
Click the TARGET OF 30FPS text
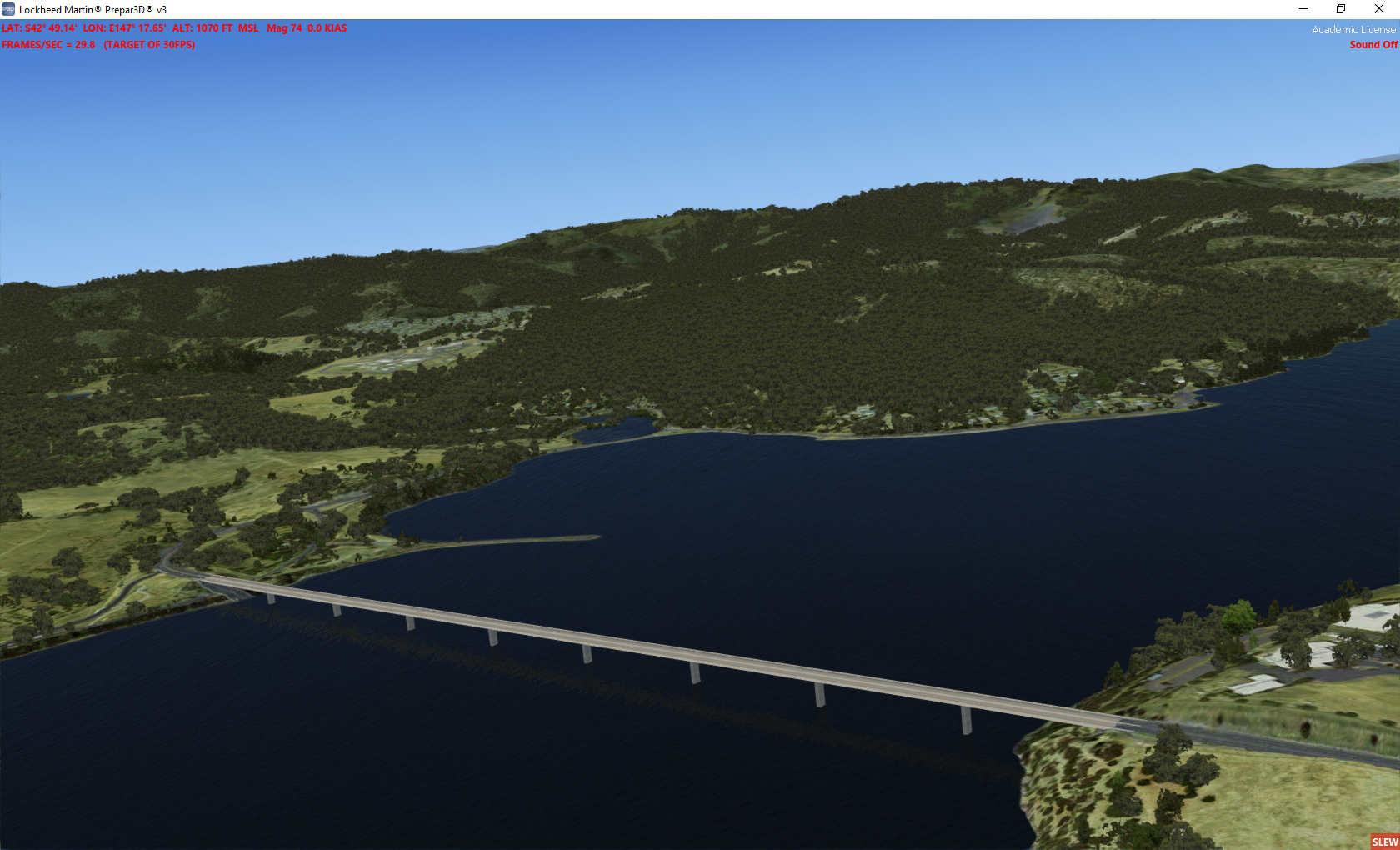(x=149, y=45)
